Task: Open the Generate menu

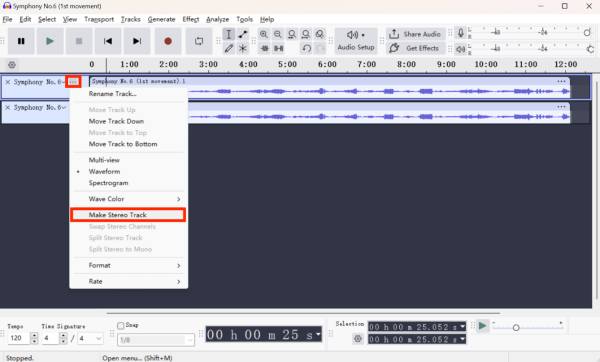Action: click(161, 19)
